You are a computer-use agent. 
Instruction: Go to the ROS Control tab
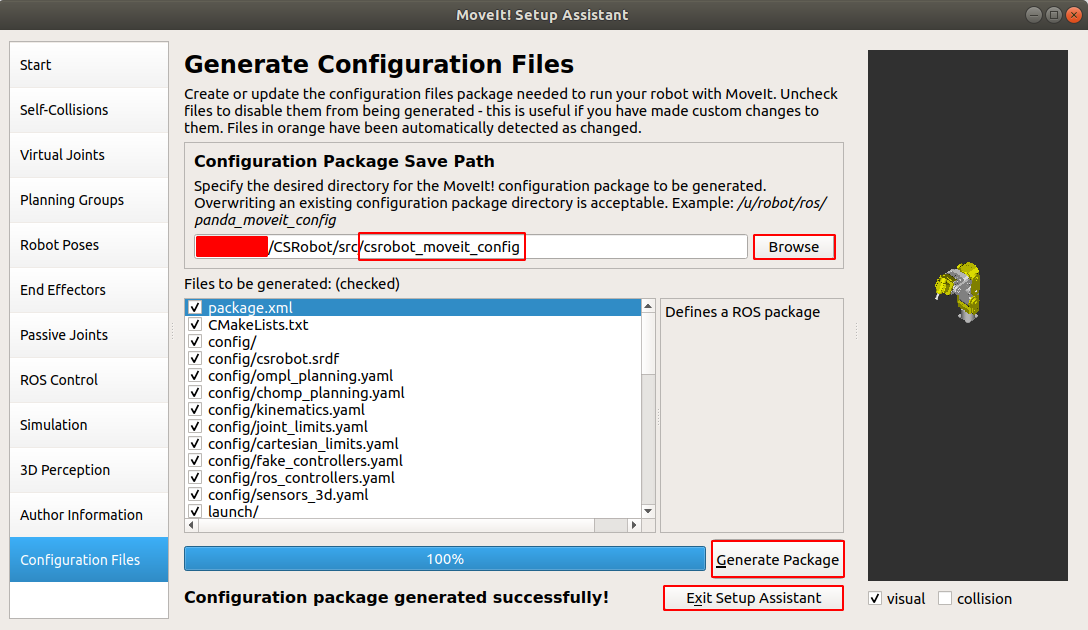(x=89, y=380)
